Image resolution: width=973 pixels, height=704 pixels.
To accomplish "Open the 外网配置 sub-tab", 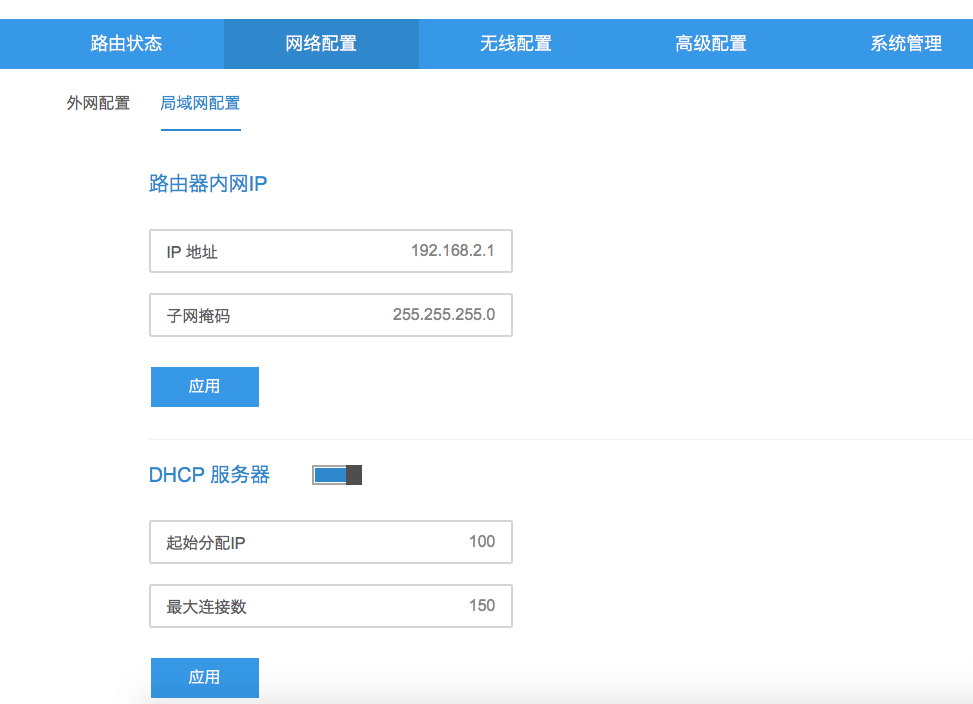I will click(98, 103).
